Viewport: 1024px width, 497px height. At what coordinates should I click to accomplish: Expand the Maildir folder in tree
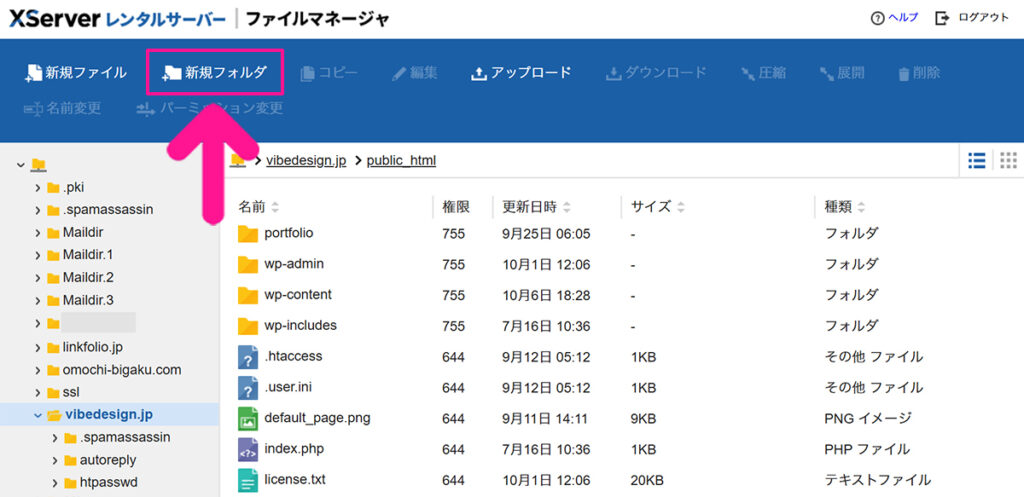coord(38,232)
